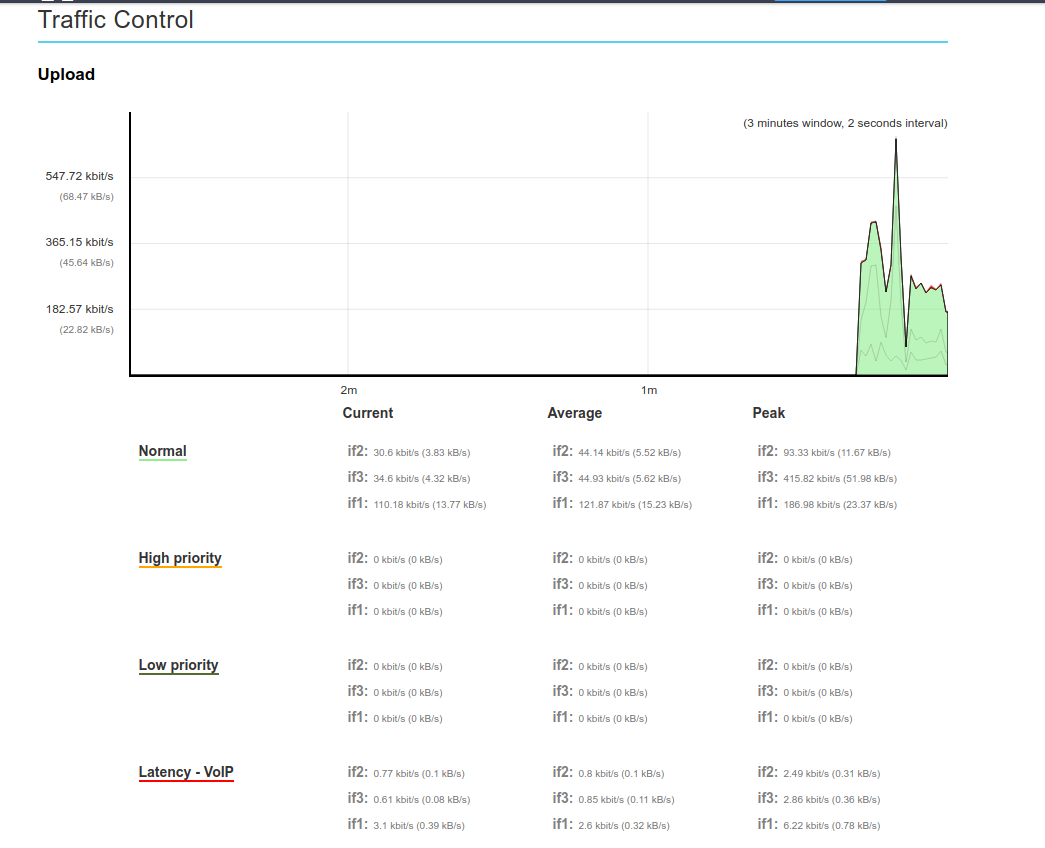Click the Current column header
1045x848 pixels.
tap(367, 413)
